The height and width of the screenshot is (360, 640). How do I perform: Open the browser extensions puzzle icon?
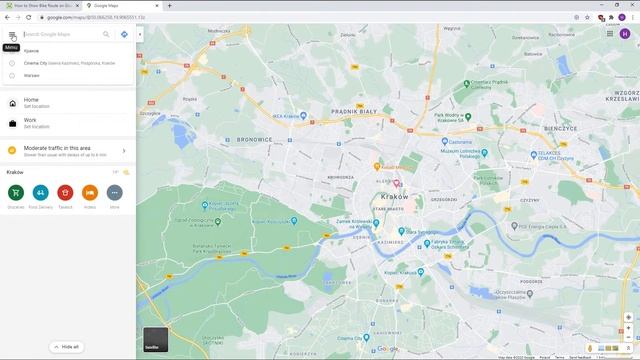pyautogui.click(x=611, y=18)
